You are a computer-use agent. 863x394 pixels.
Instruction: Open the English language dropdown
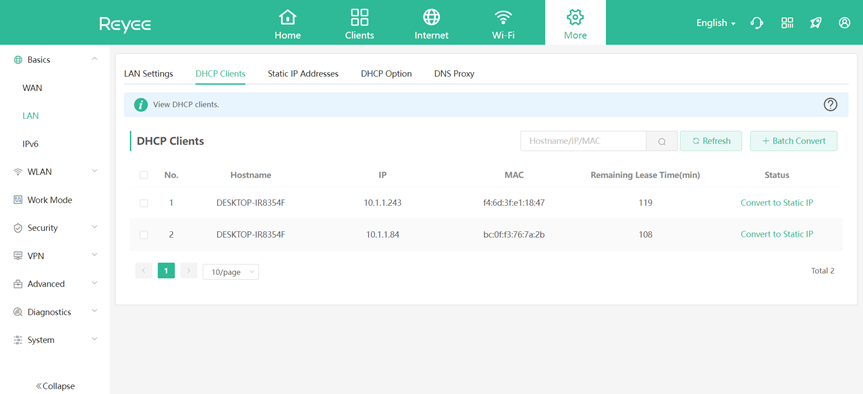pyautogui.click(x=715, y=23)
